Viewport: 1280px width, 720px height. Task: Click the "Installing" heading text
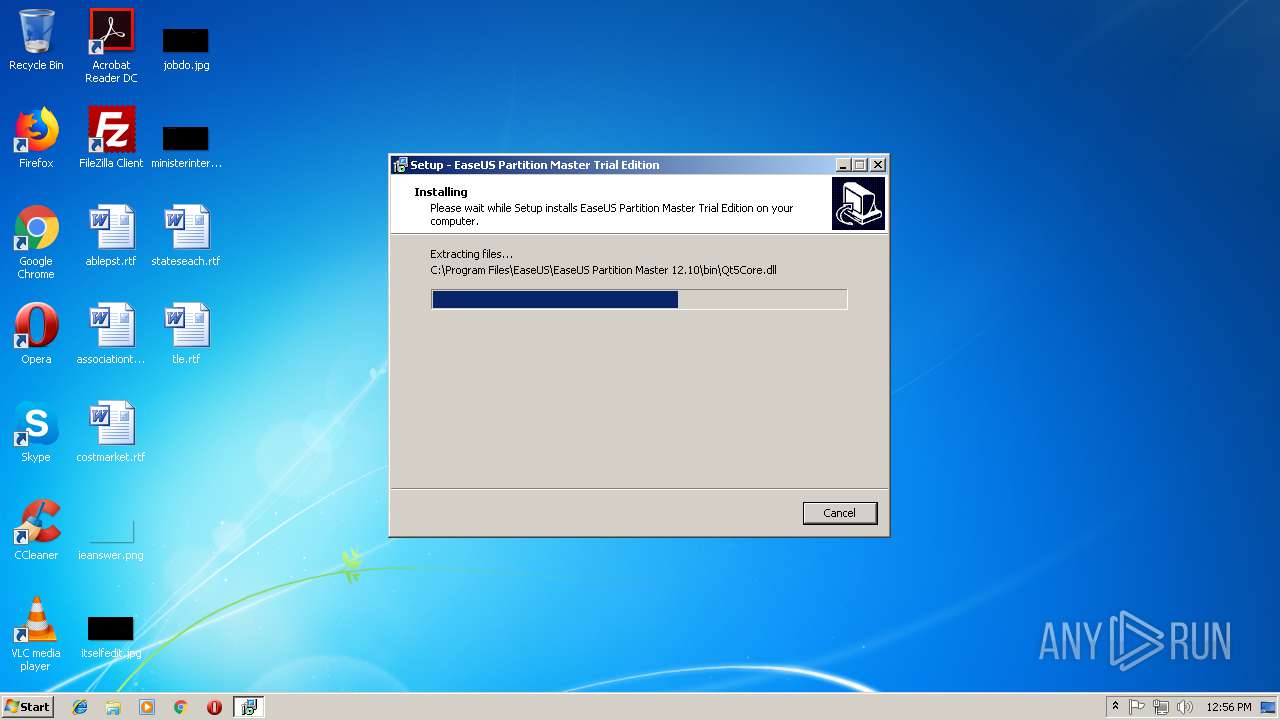coord(441,192)
